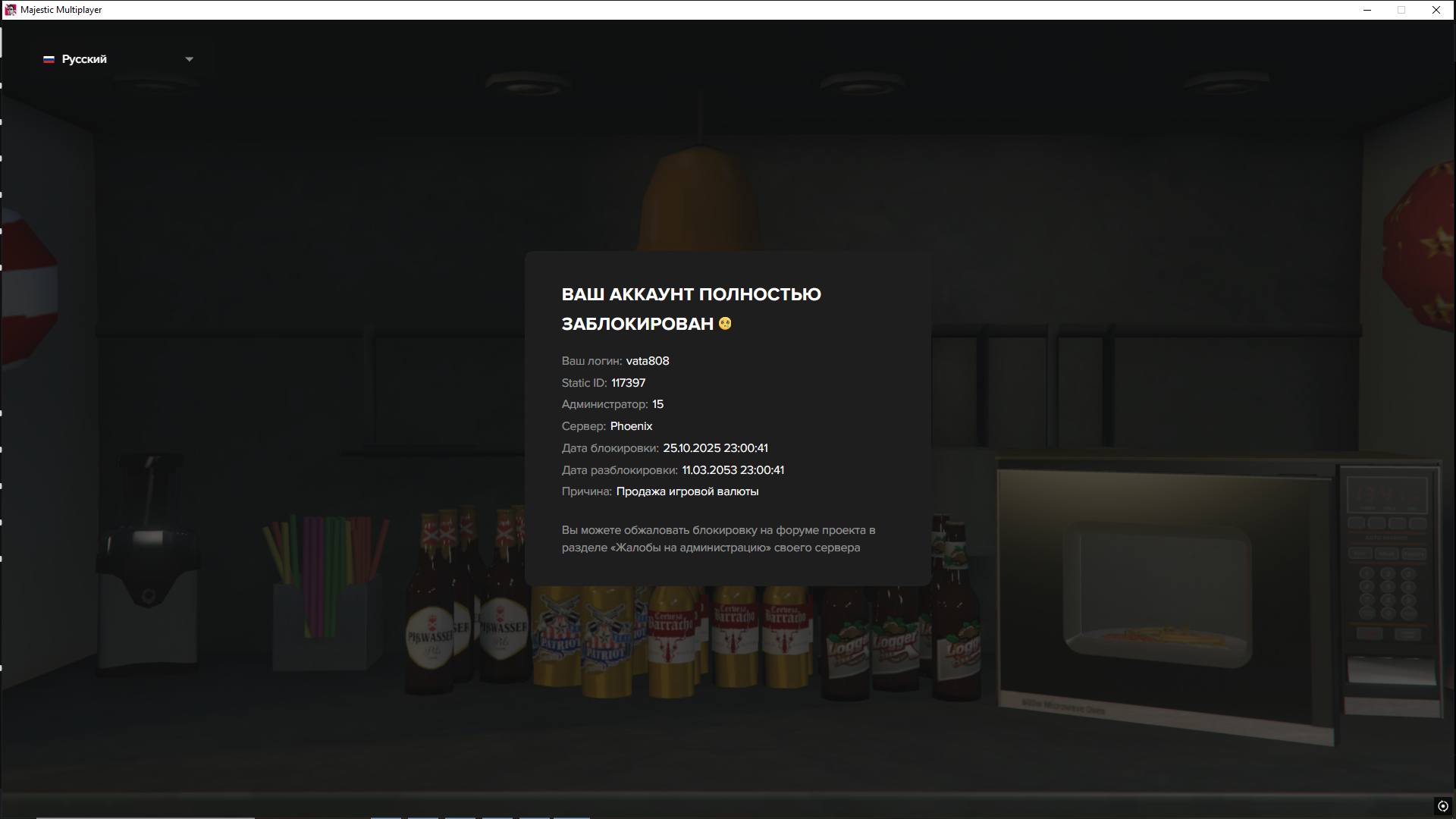Image resolution: width=1456 pixels, height=819 pixels.
Task: Open the Русский language selector
Action: click(x=84, y=59)
